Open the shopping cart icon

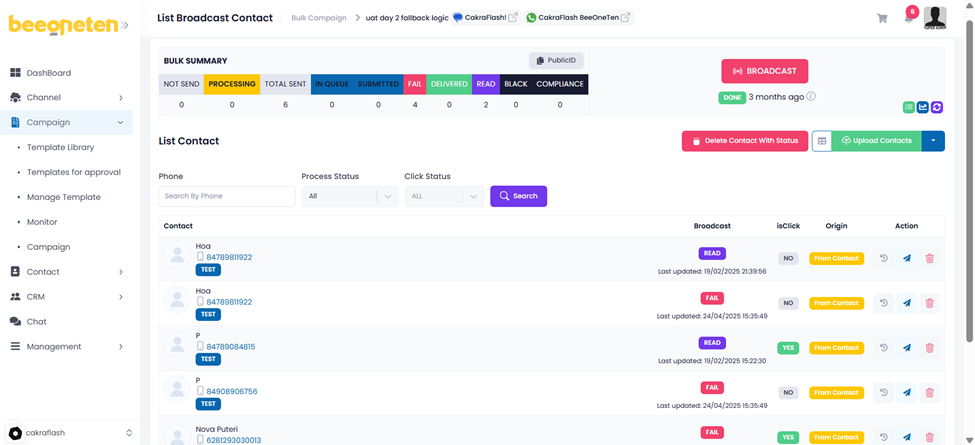coord(882,18)
